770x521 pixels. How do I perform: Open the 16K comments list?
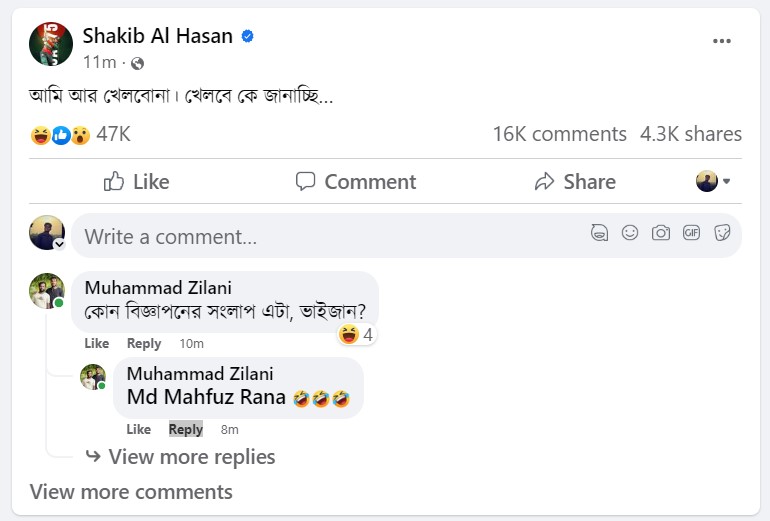click(x=559, y=134)
